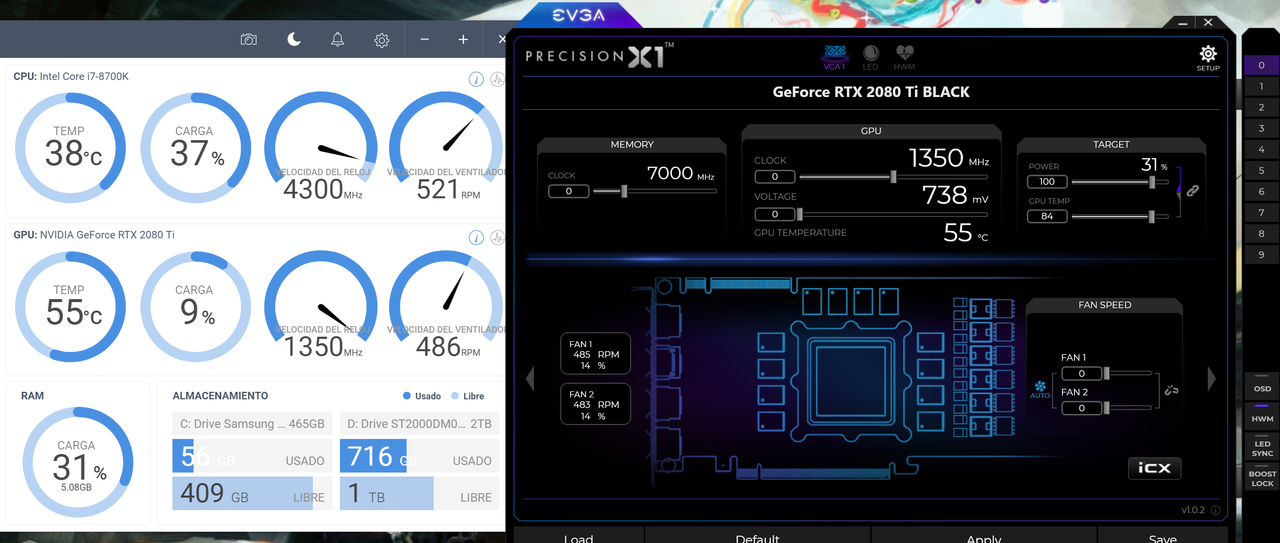Click the CPU TEMP gauge
This screenshot has height=543, width=1280.
(x=69, y=149)
